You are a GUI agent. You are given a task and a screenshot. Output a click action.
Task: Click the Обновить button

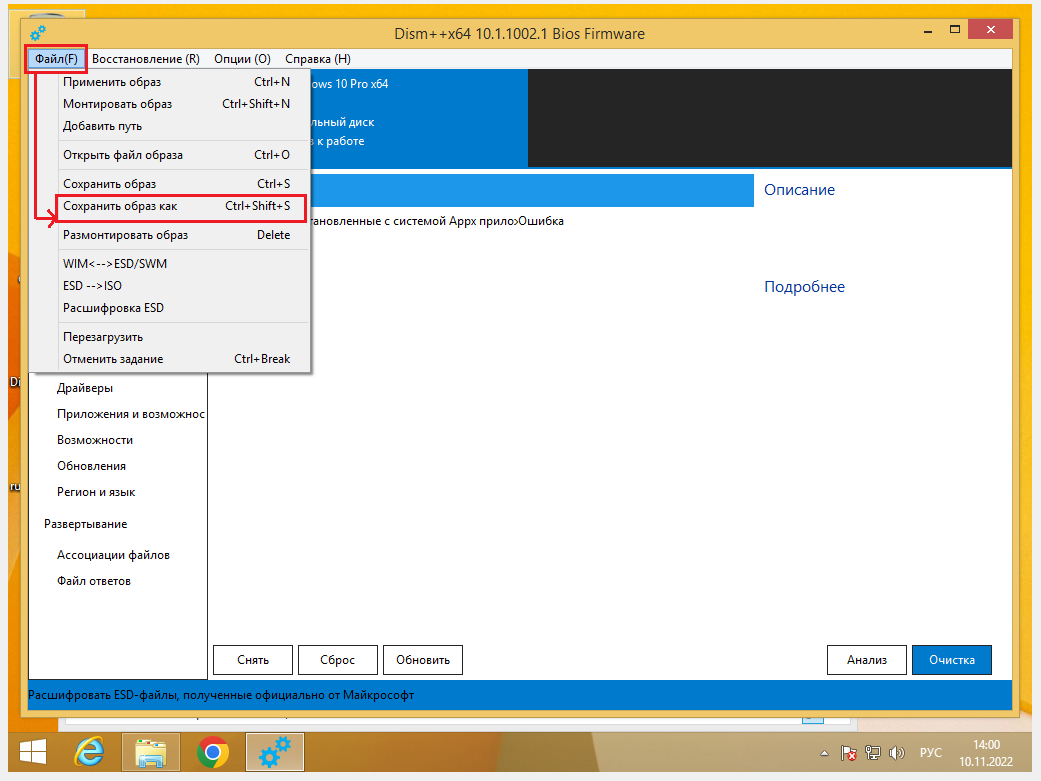pyautogui.click(x=423, y=660)
